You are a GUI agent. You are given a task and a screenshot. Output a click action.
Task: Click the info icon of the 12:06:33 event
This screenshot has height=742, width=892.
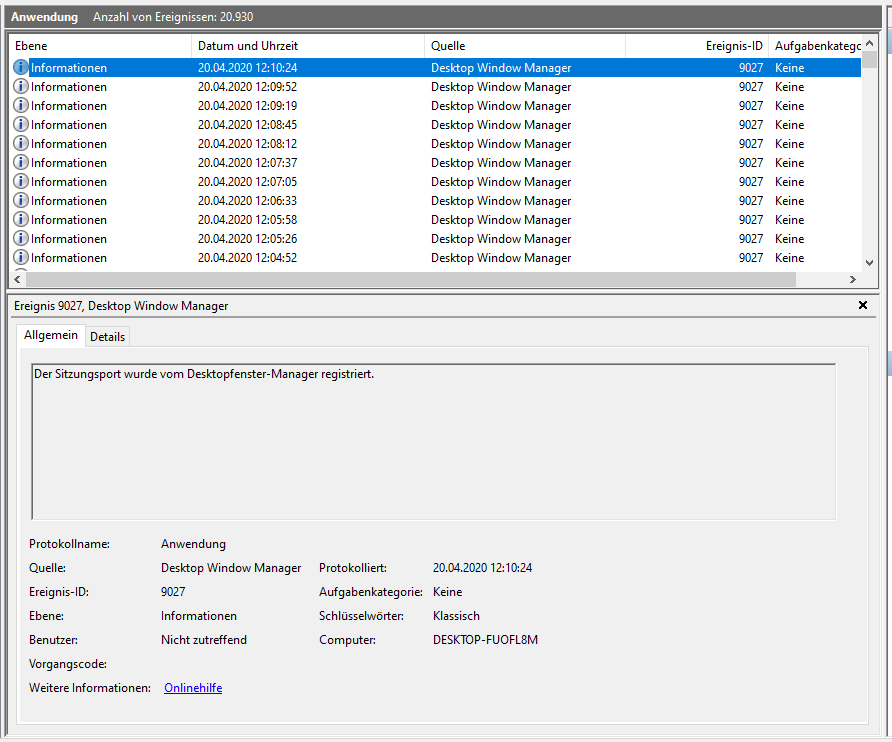coord(20,200)
